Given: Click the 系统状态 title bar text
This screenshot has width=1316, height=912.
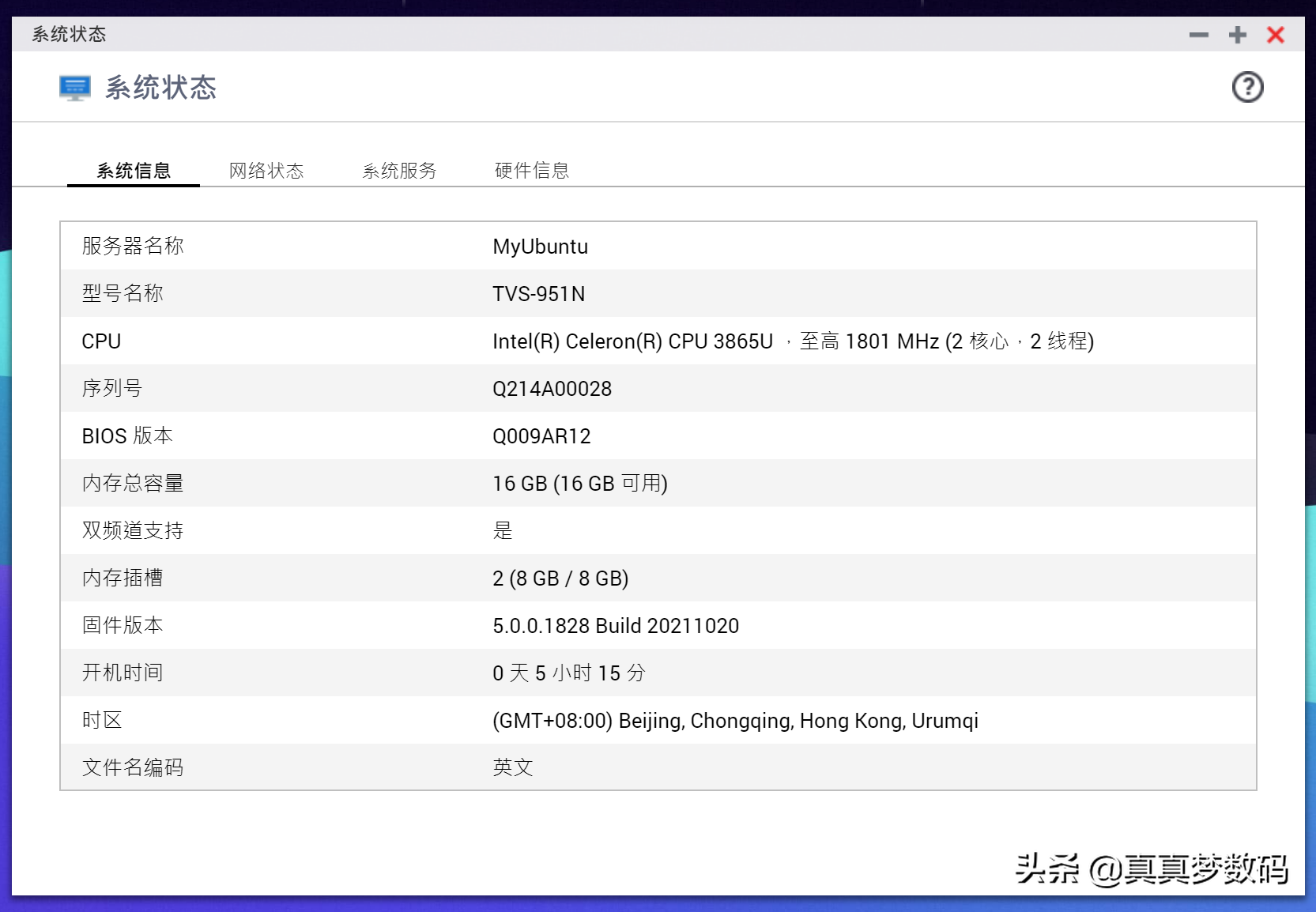Looking at the screenshot, I should (69, 34).
